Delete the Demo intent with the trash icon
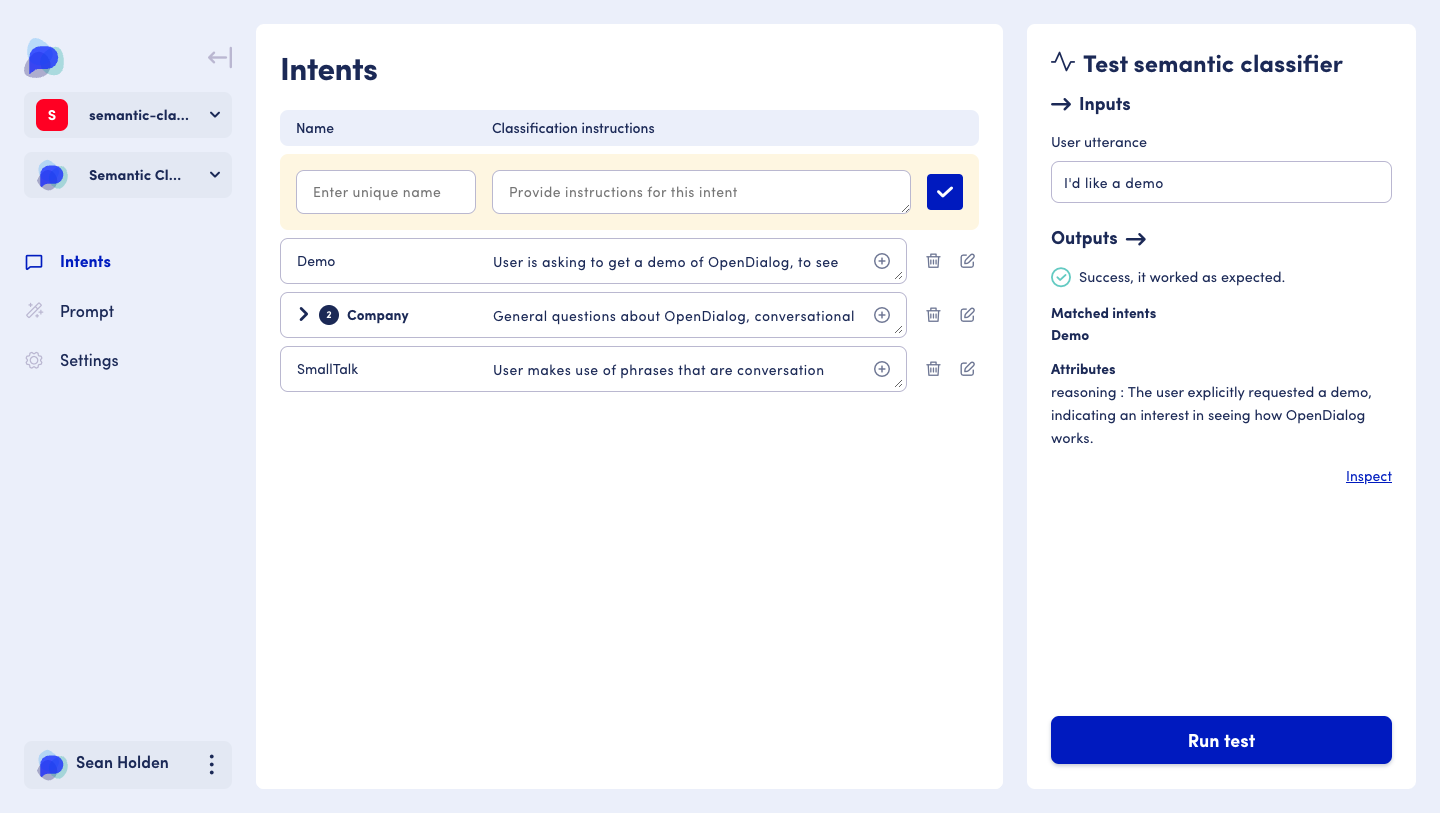 pos(933,260)
